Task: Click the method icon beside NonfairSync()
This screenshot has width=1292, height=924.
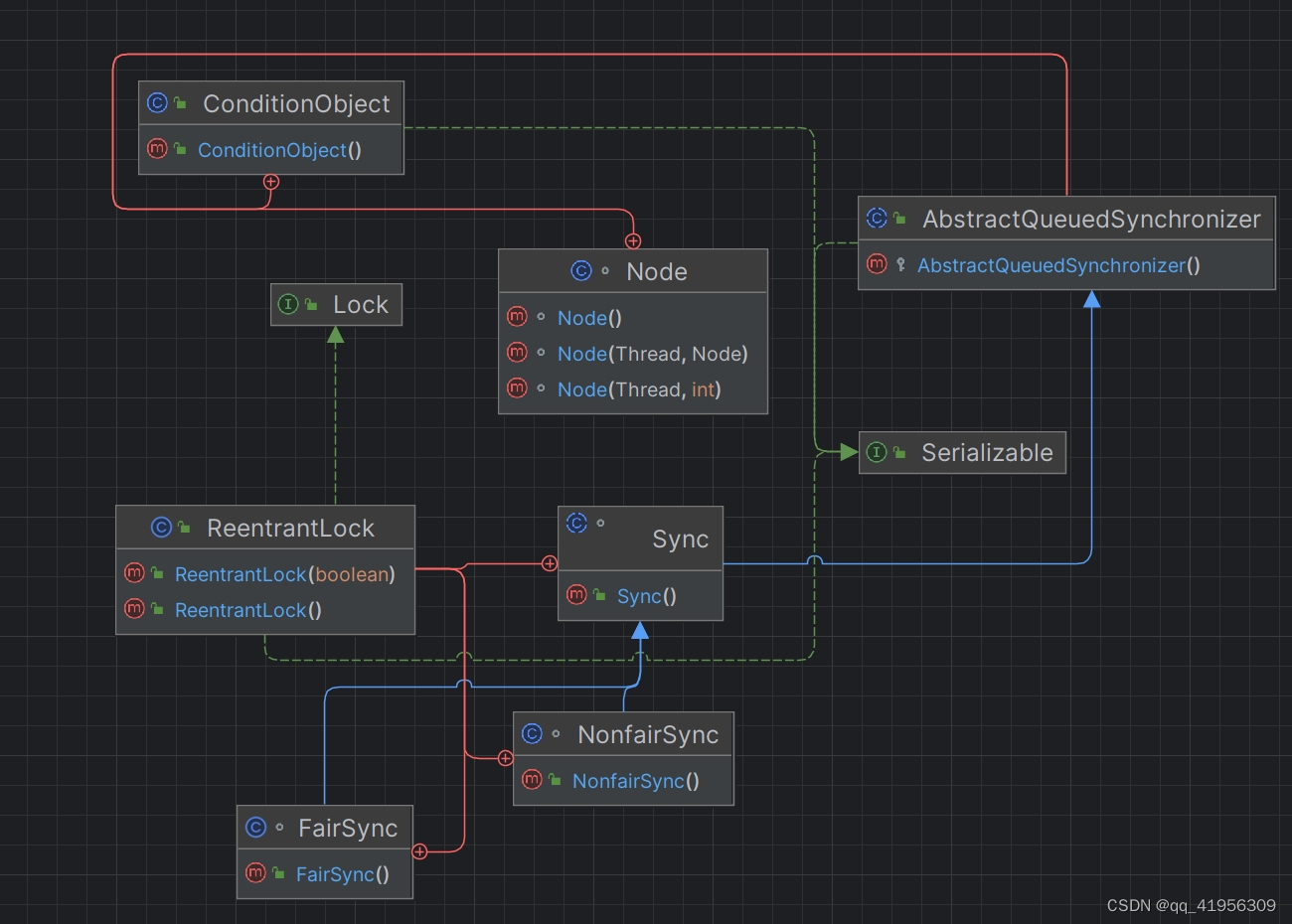Action: [x=532, y=780]
